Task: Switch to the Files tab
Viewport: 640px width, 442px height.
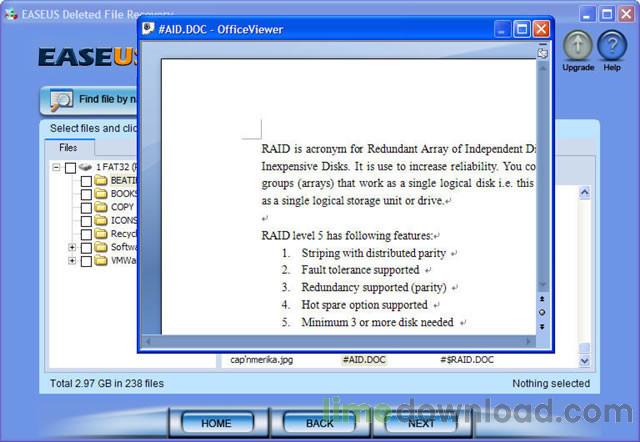Action: point(69,147)
